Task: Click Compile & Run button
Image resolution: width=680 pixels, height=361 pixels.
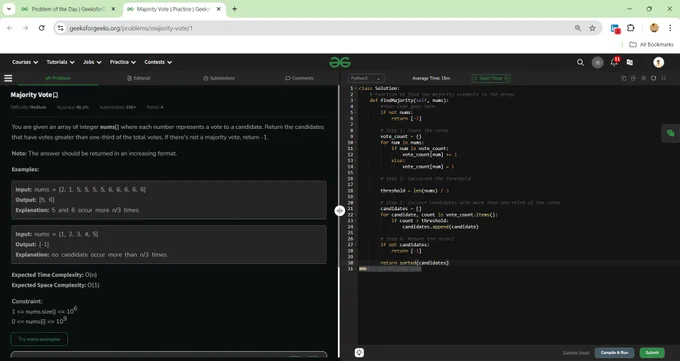Action: pyautogui.click(x=614, y=353)
